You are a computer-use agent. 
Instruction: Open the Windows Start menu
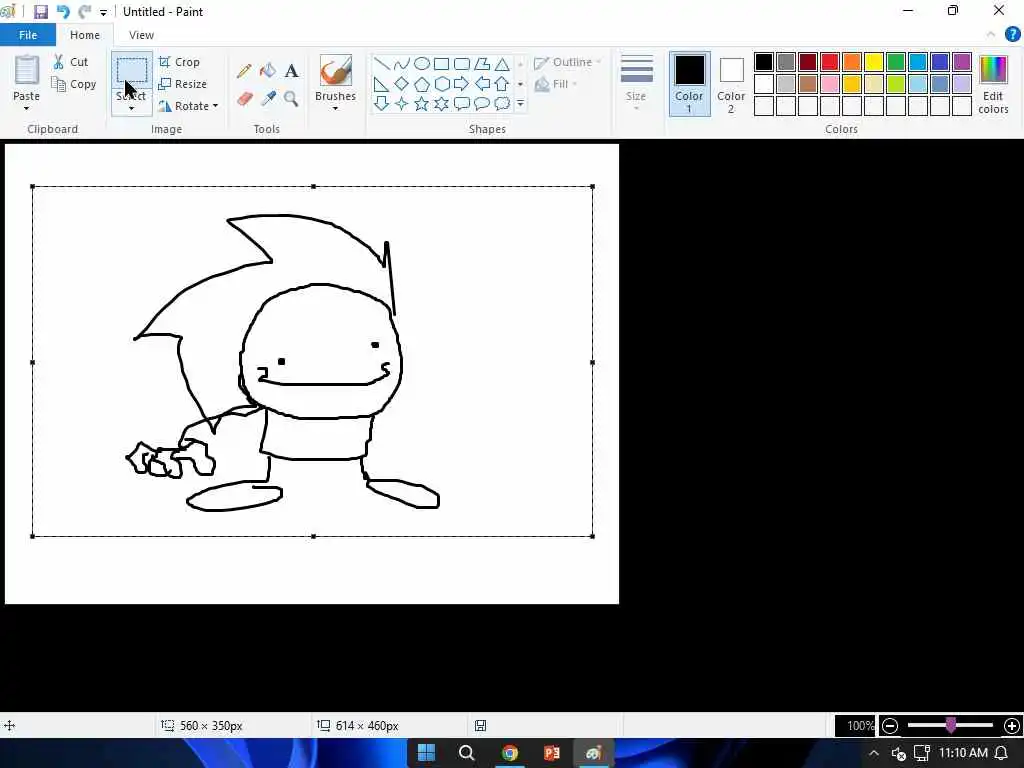tap(426, 753)
